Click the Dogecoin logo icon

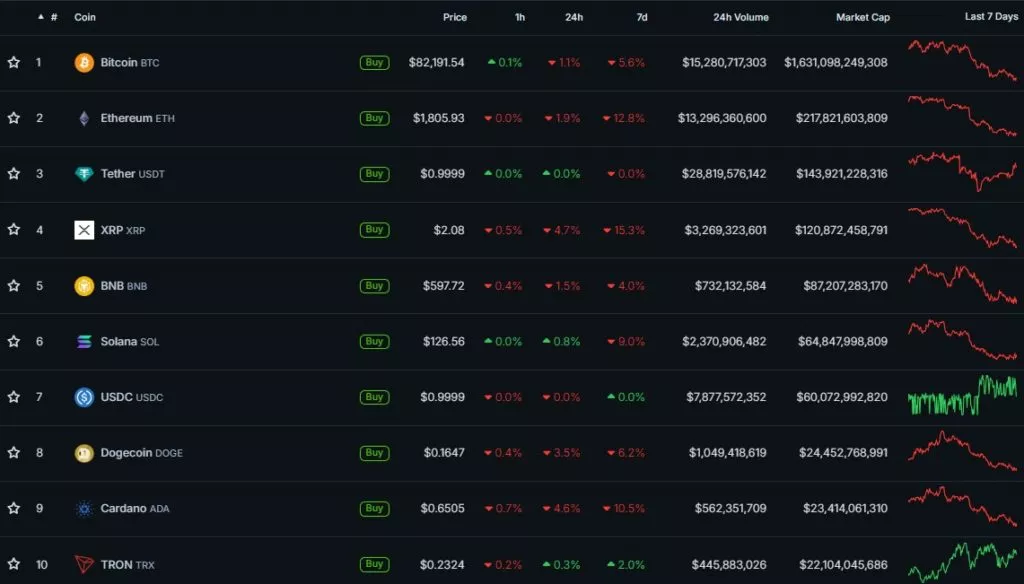coord(84,453)
